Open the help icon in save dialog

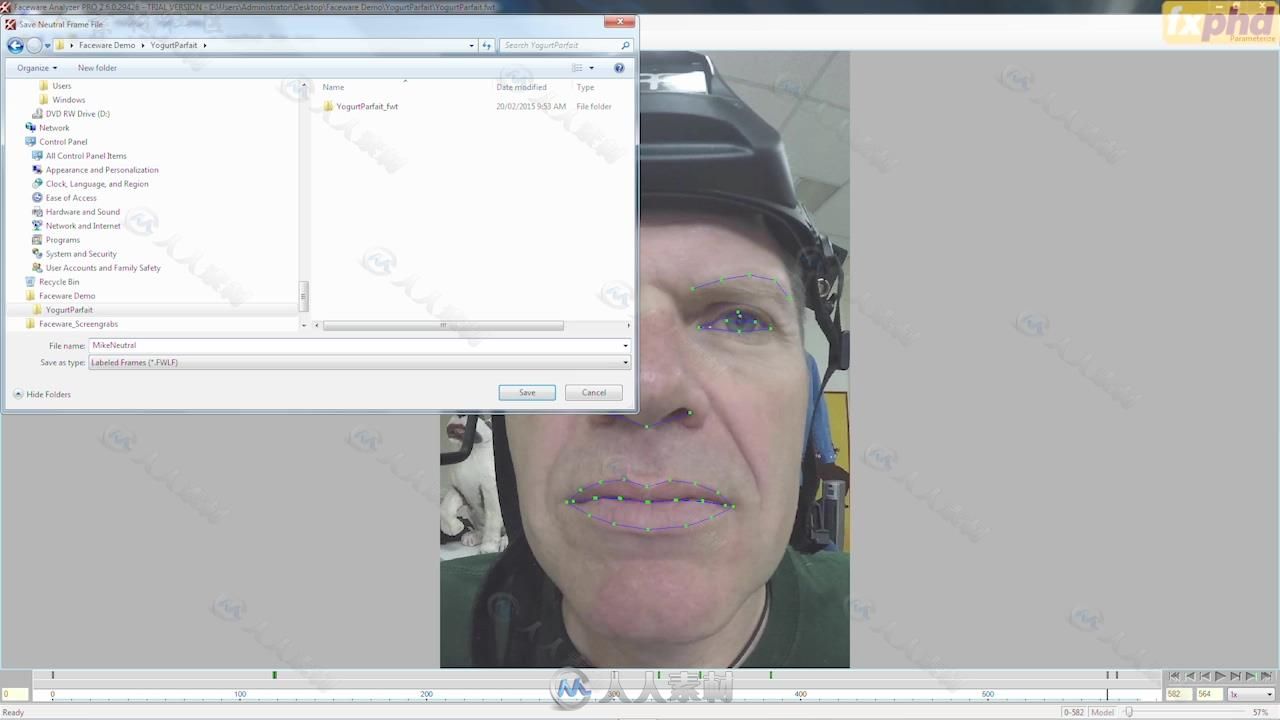coord(619,68)
